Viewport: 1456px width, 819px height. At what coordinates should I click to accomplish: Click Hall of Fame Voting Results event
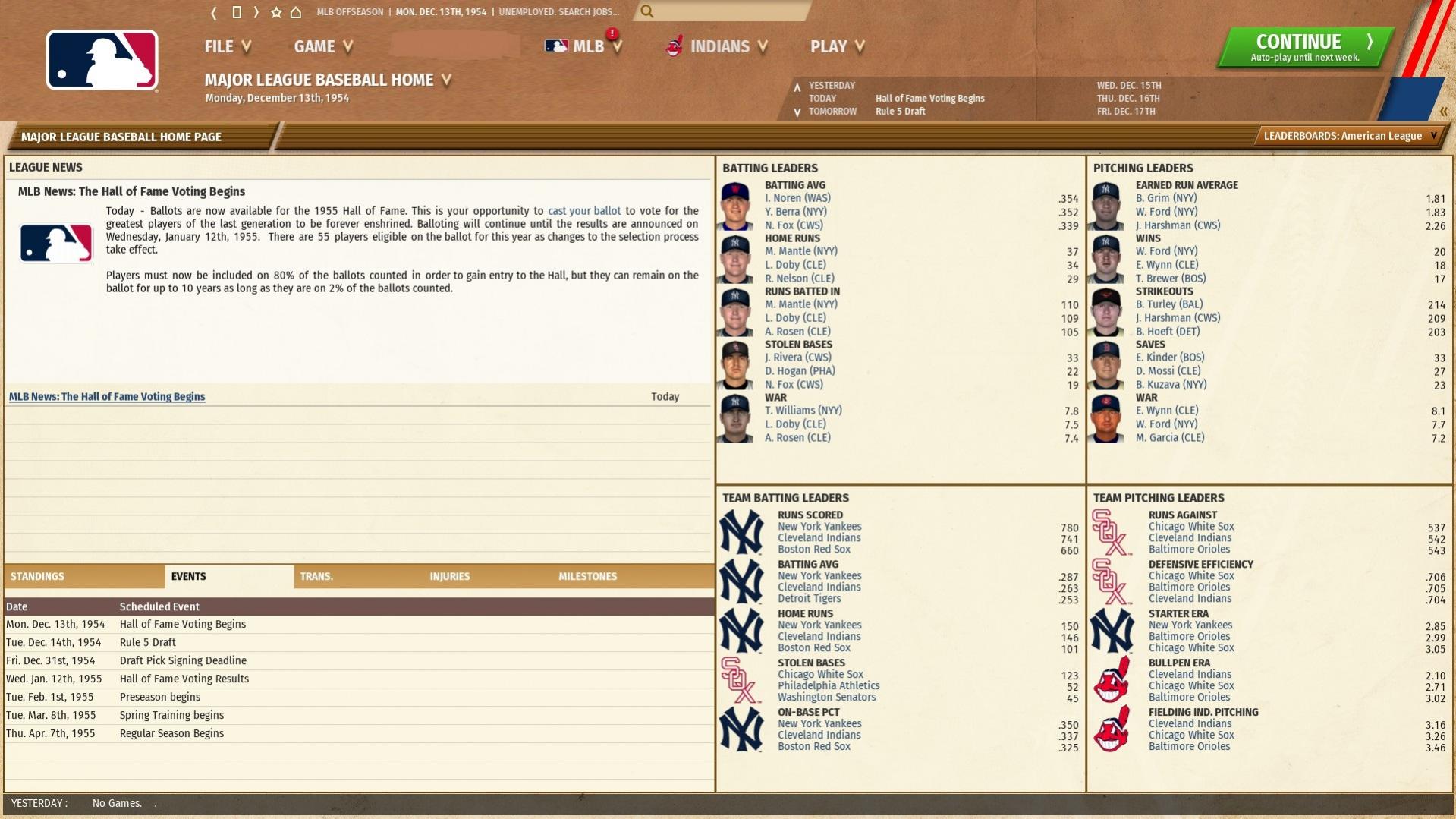[359, 679]
